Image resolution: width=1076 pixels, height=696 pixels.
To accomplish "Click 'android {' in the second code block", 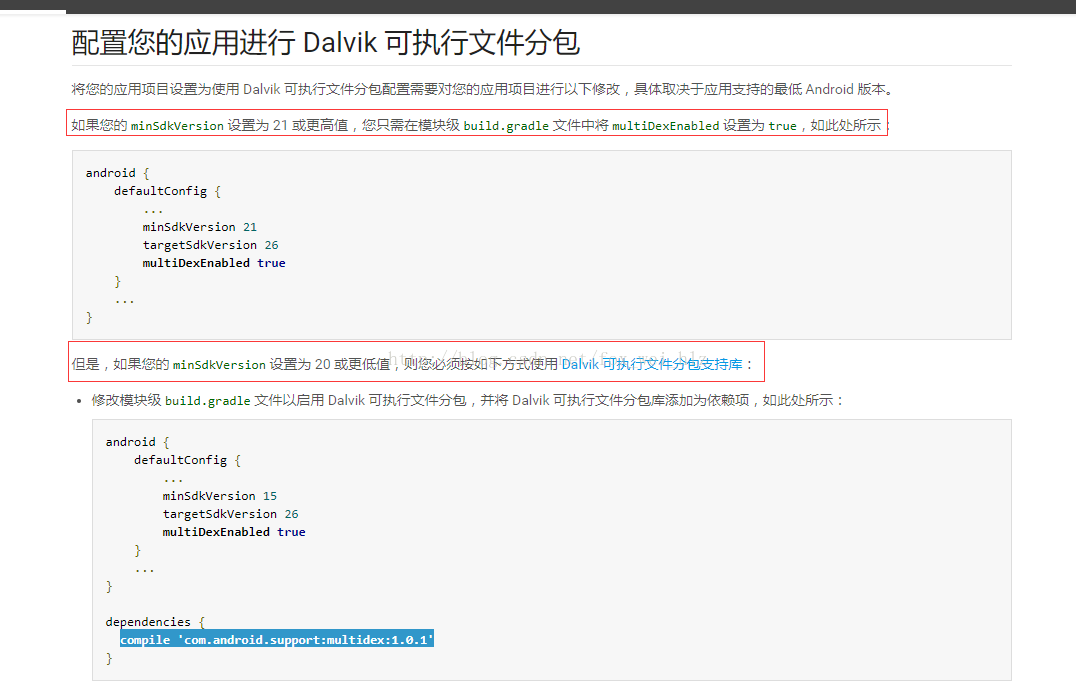I will 137,442.
